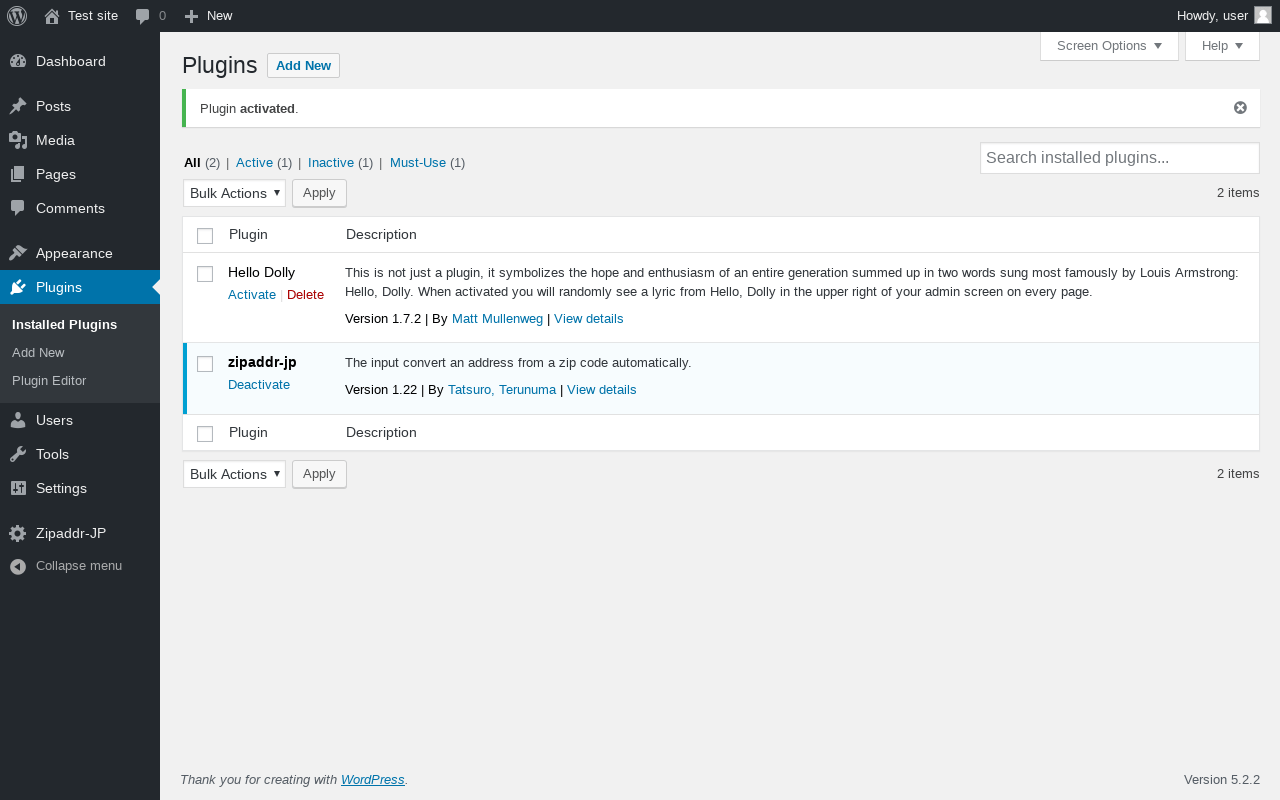Dismiss the Plugin activated notice
Image resolution: width=1280 pixels, height=800 pixels.
pos(1240,108)
